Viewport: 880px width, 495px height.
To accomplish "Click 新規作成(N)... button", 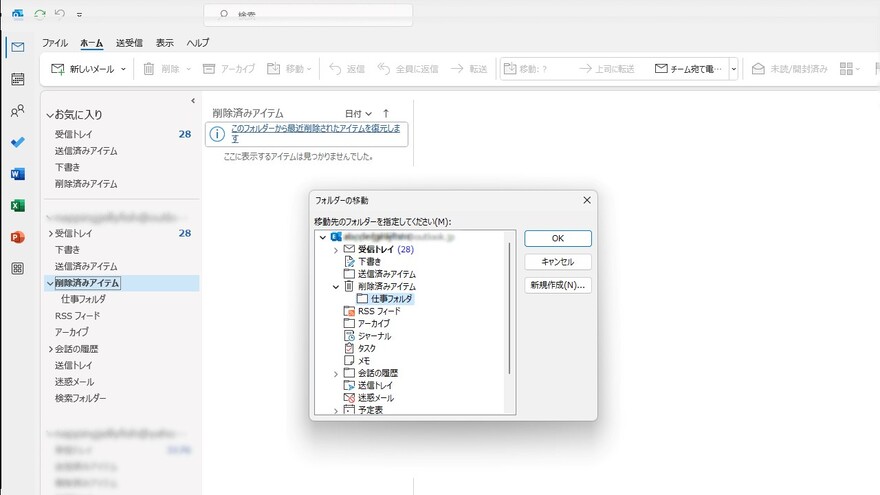I will tap(558, 285).
